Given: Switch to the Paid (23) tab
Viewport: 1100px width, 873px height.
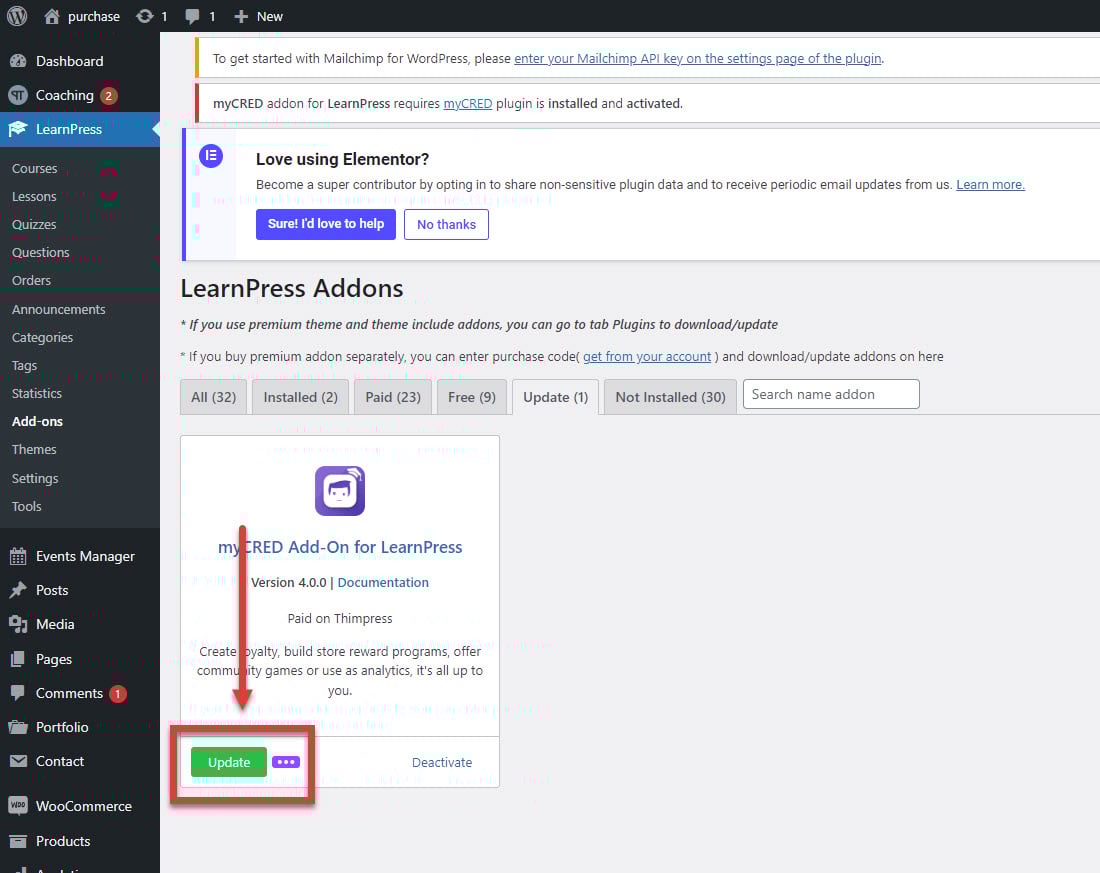Looking at the screenshot, I should point(393,397).
